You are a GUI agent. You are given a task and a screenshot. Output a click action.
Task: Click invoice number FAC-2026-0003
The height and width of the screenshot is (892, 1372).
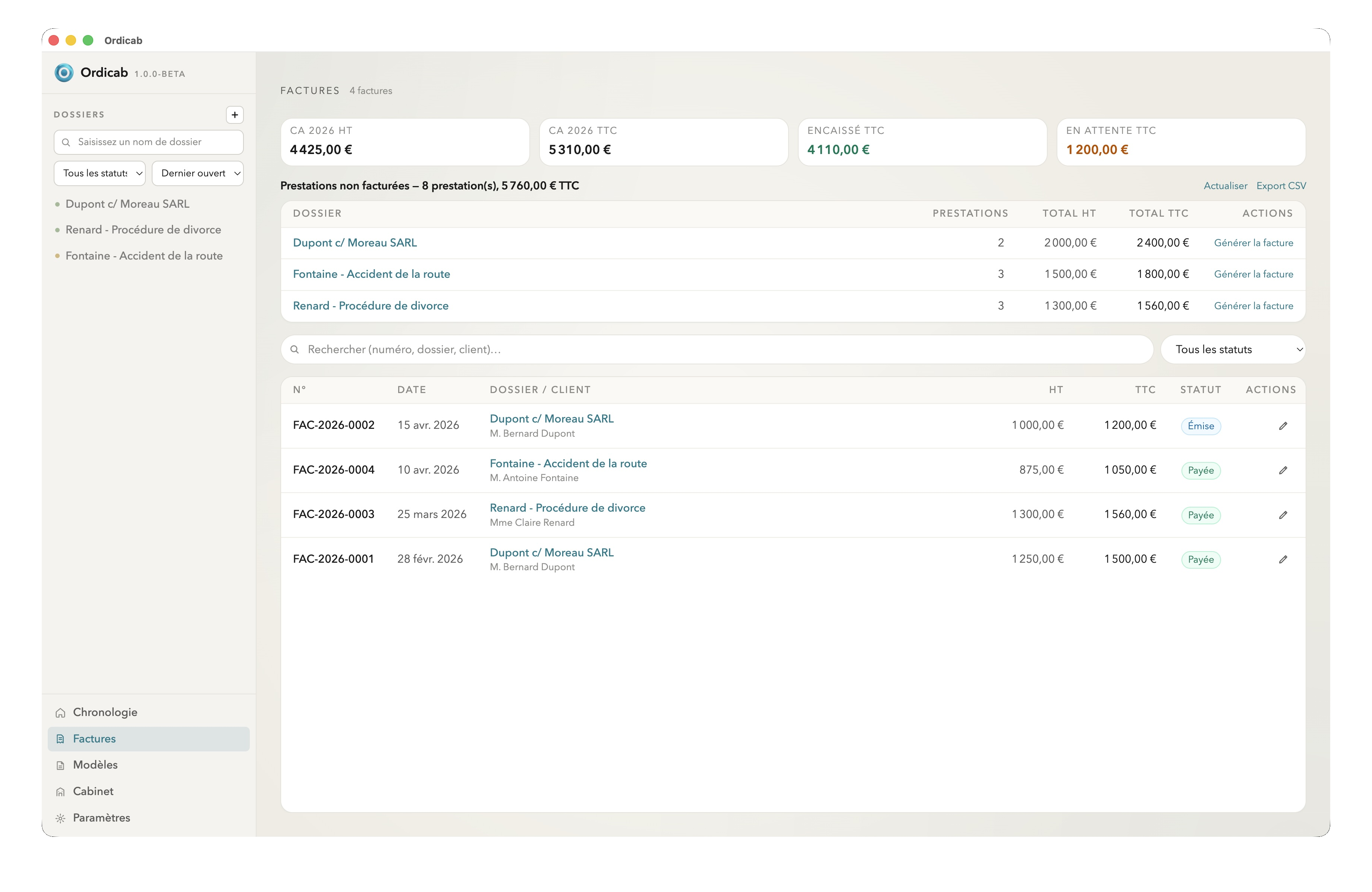[334, 514]
